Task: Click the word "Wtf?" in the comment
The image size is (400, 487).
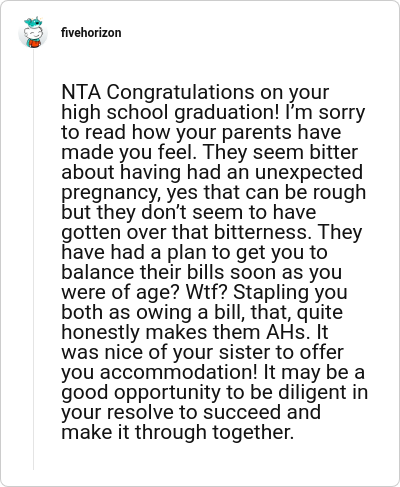Action: (x=206, y=292)
